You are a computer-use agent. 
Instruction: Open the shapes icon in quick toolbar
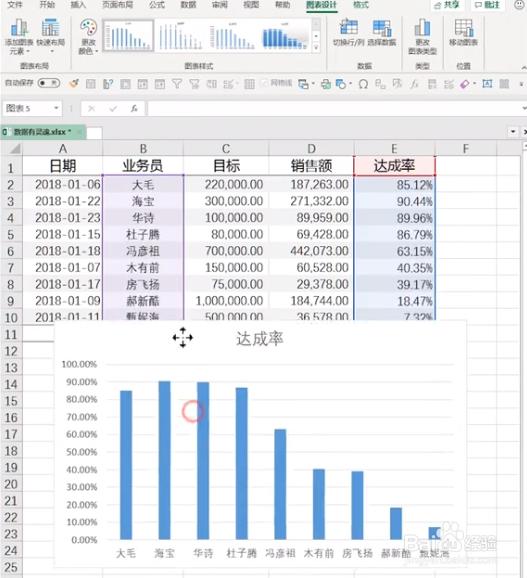341,84
